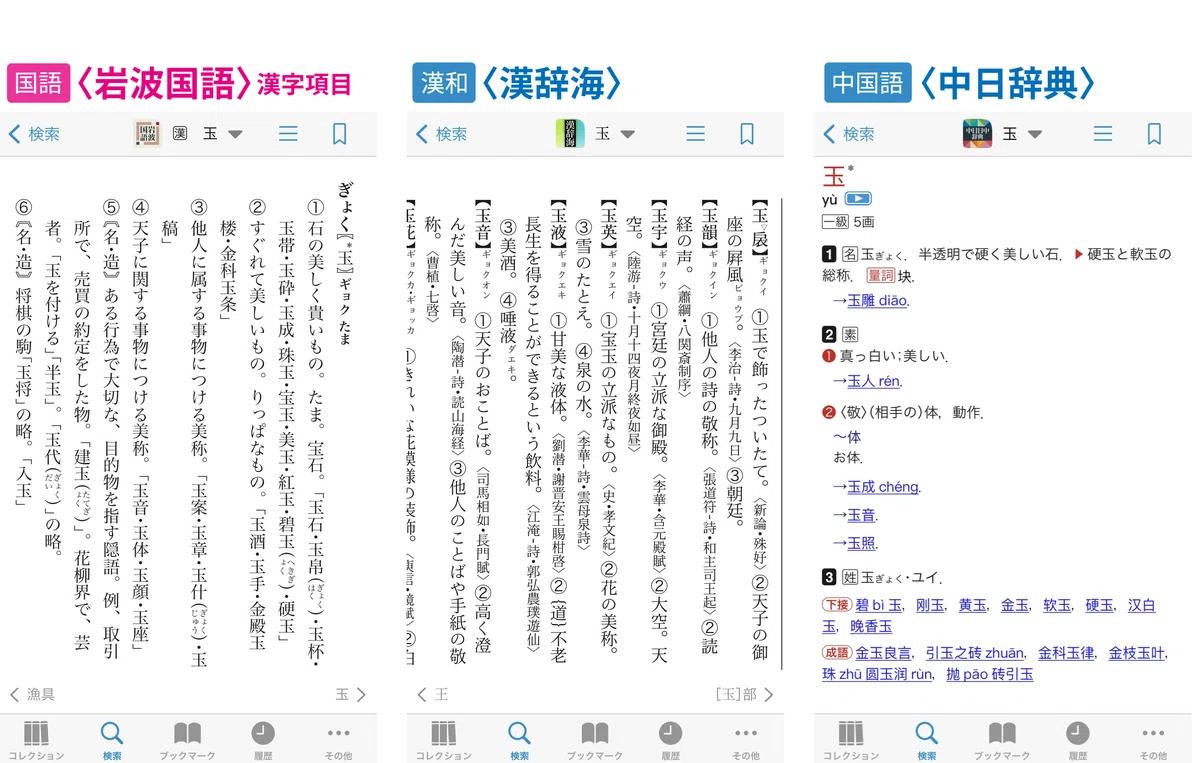The image size is (1200, 763).
Task: Tap the boxed 漢 kanji-entry icon in 岩波国語 header
Action: [x=180, y=134]
